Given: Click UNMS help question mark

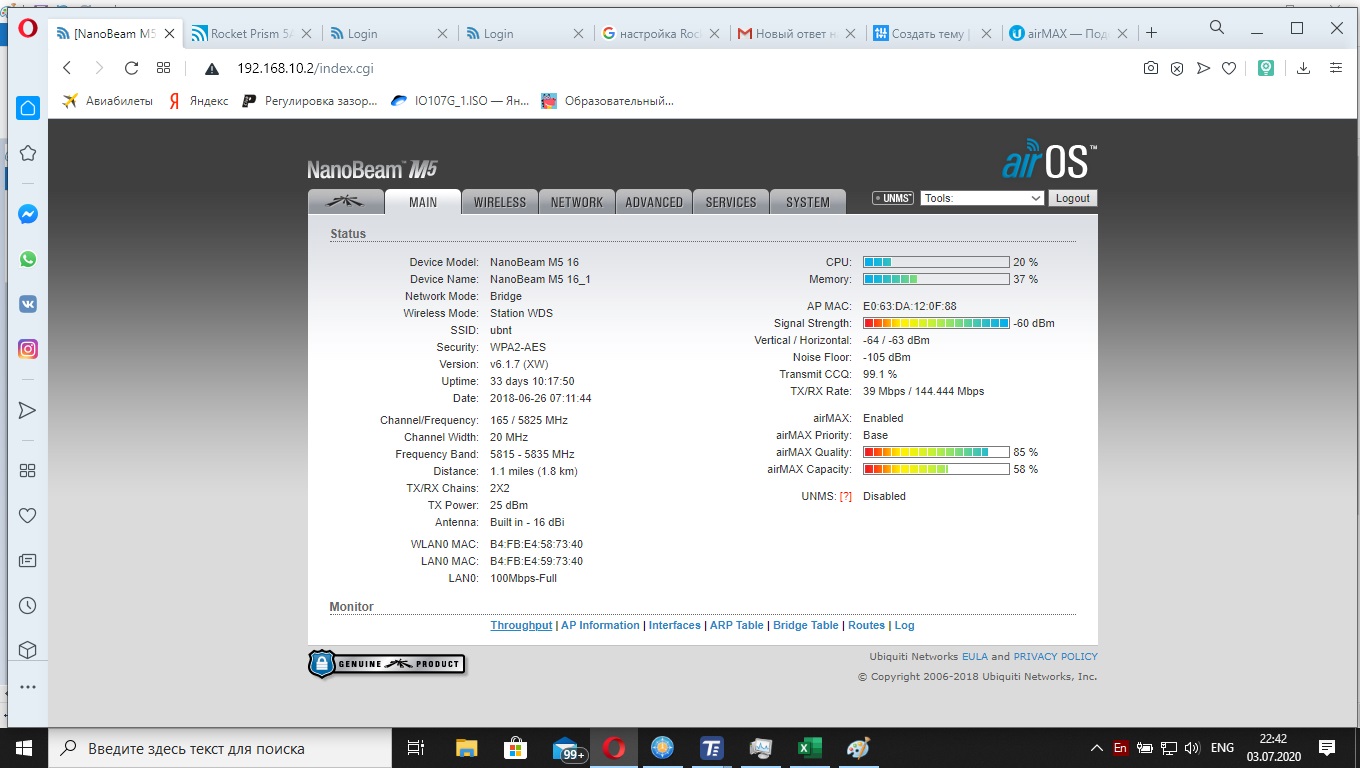Looking at the screenshot, I should [846, 496].
